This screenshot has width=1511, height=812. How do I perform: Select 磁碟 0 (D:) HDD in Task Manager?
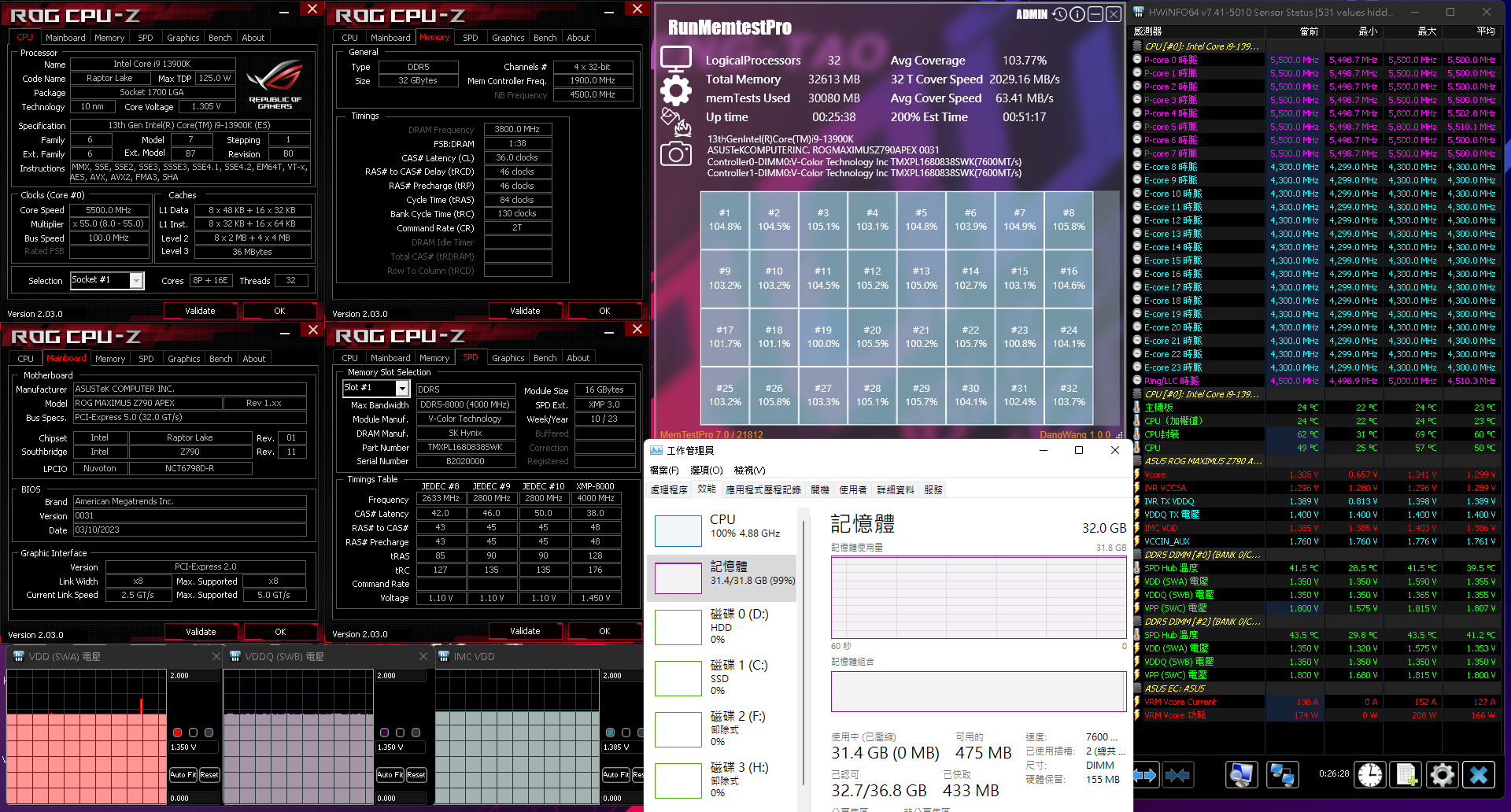click(x=722, y=627)
